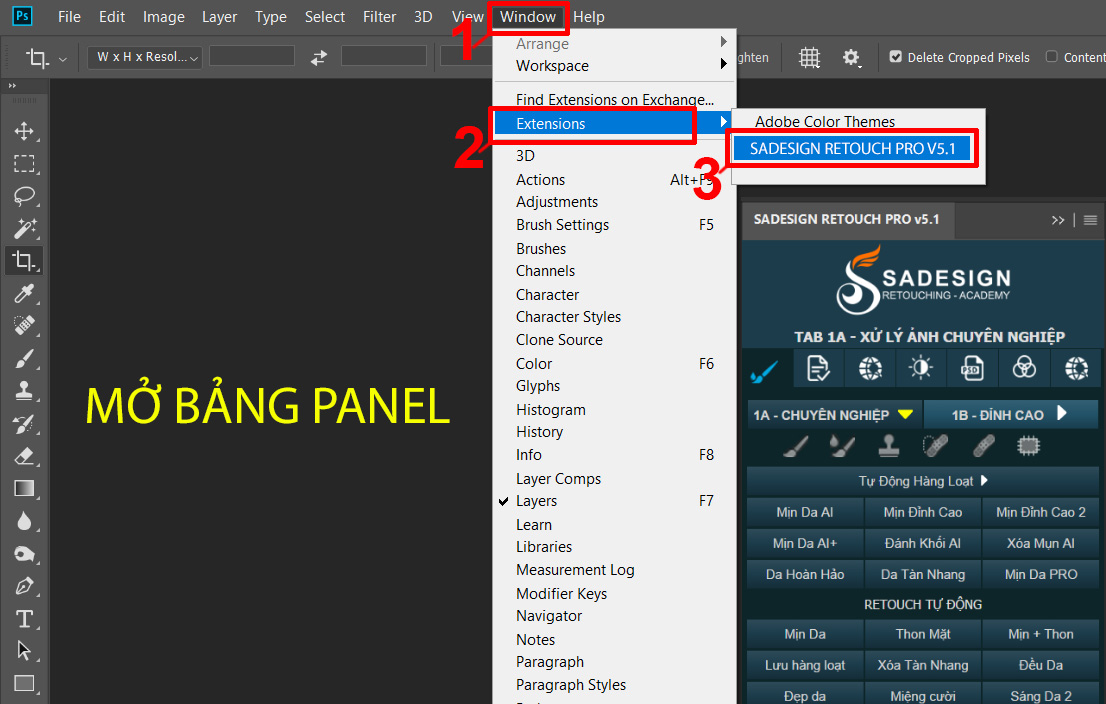Click the Xóa Mụn AI button

1040,544
